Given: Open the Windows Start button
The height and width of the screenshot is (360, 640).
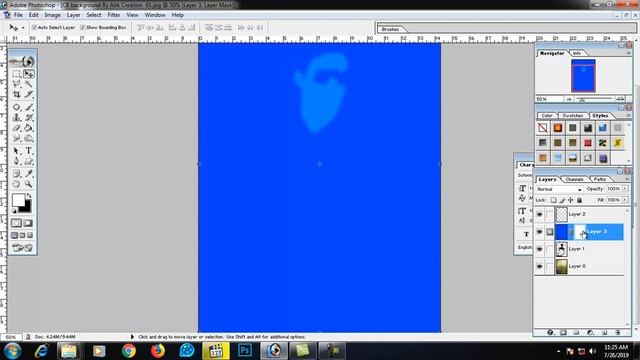Looking at the screenshot, I should point(12,351).
